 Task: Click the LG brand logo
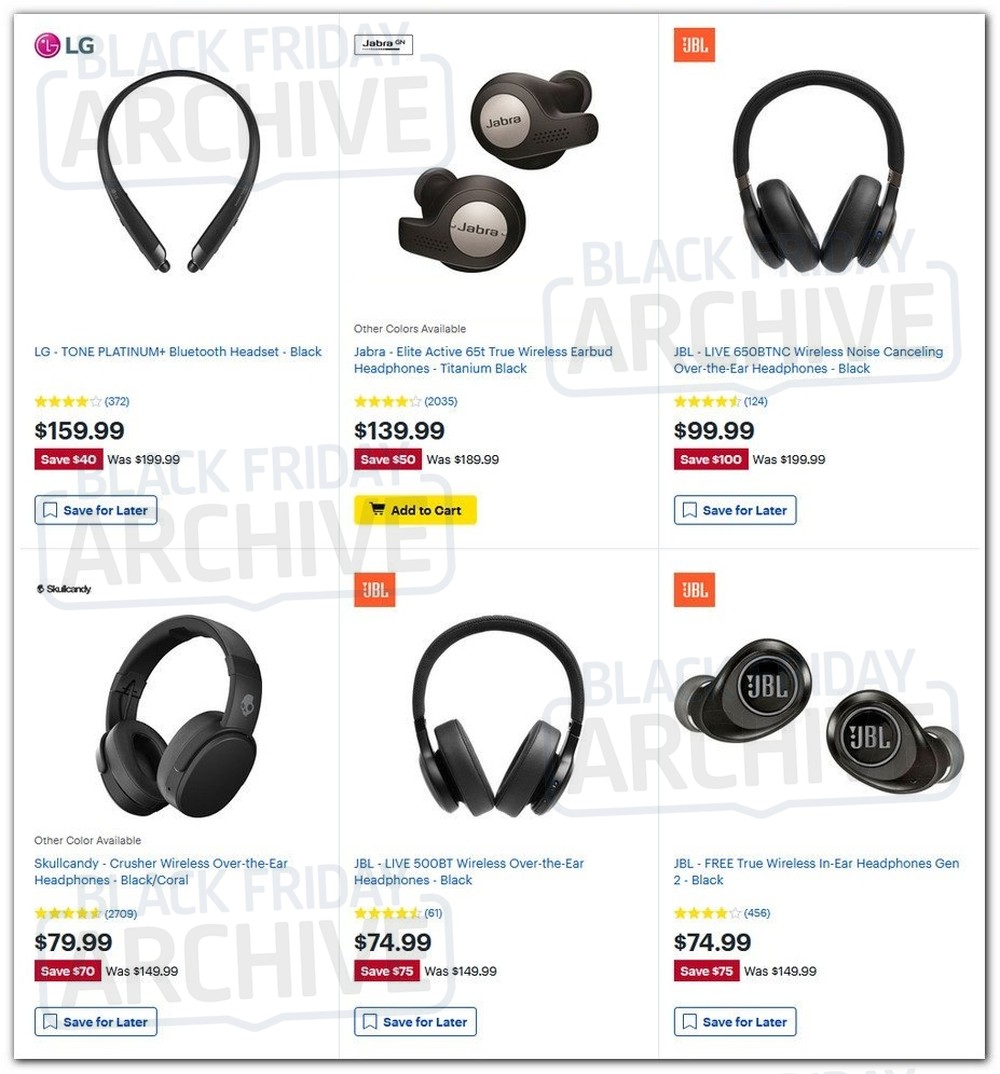coord(64,45)
